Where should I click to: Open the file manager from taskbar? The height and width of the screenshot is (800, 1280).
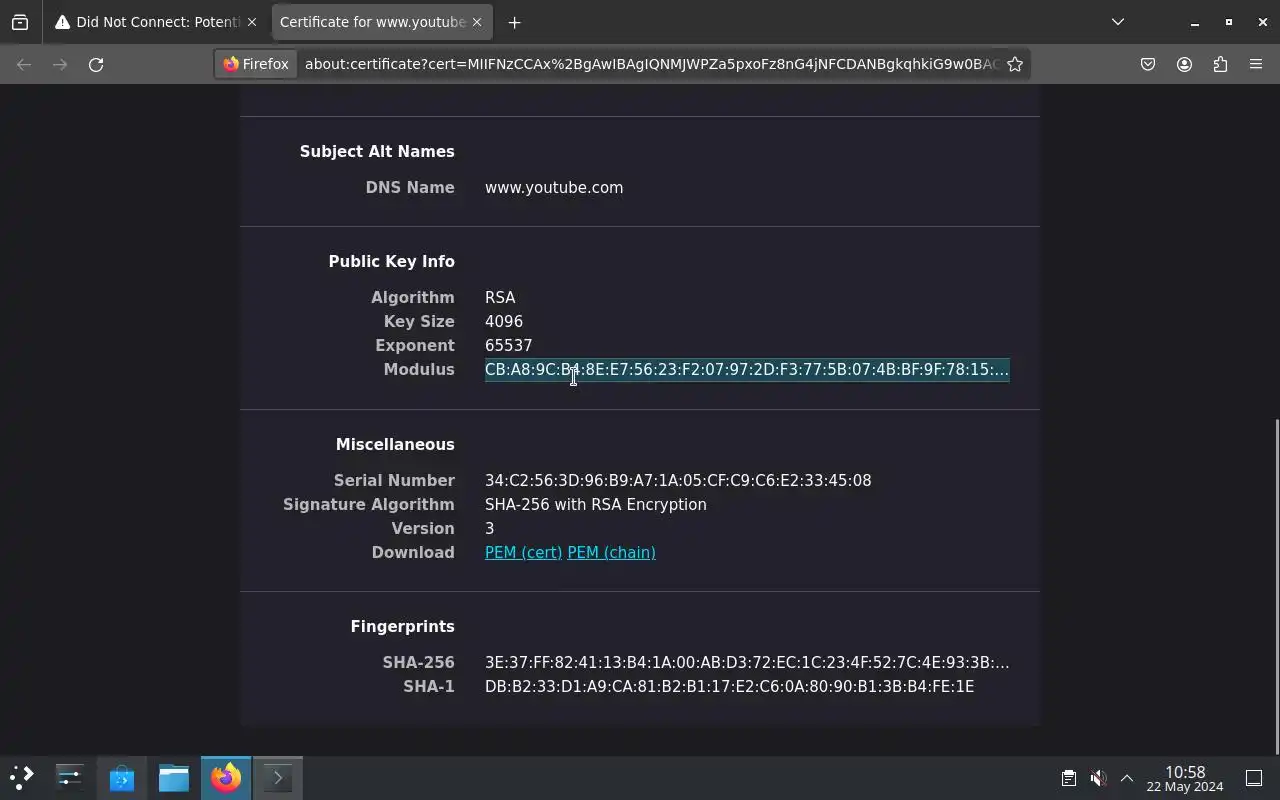[174, 777]
